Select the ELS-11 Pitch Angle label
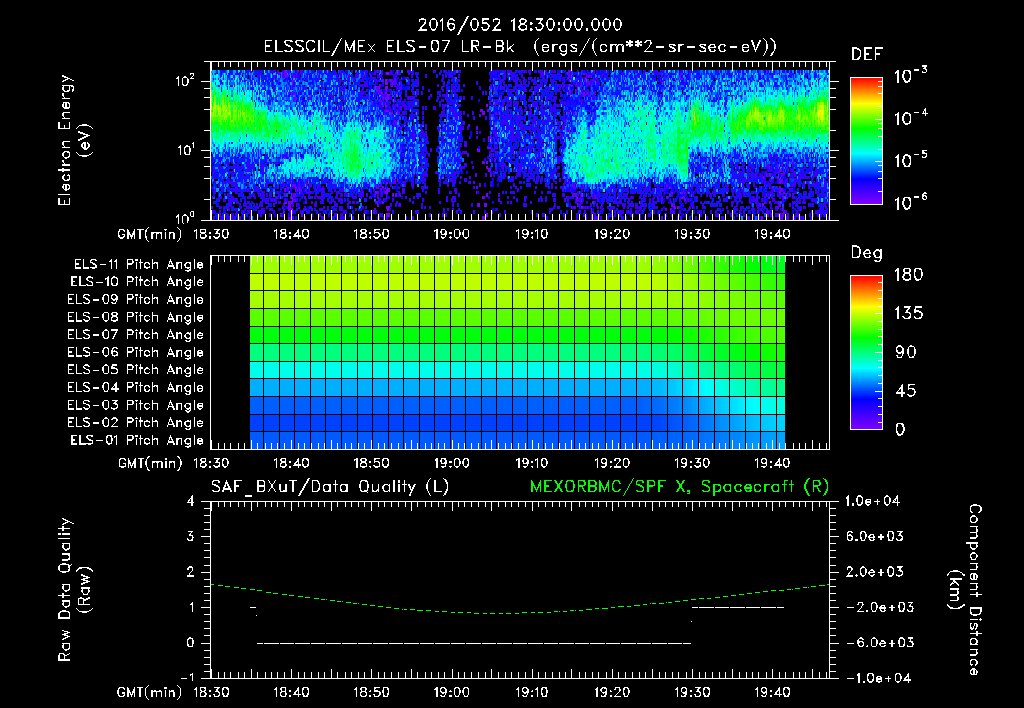 pos(138,265)
